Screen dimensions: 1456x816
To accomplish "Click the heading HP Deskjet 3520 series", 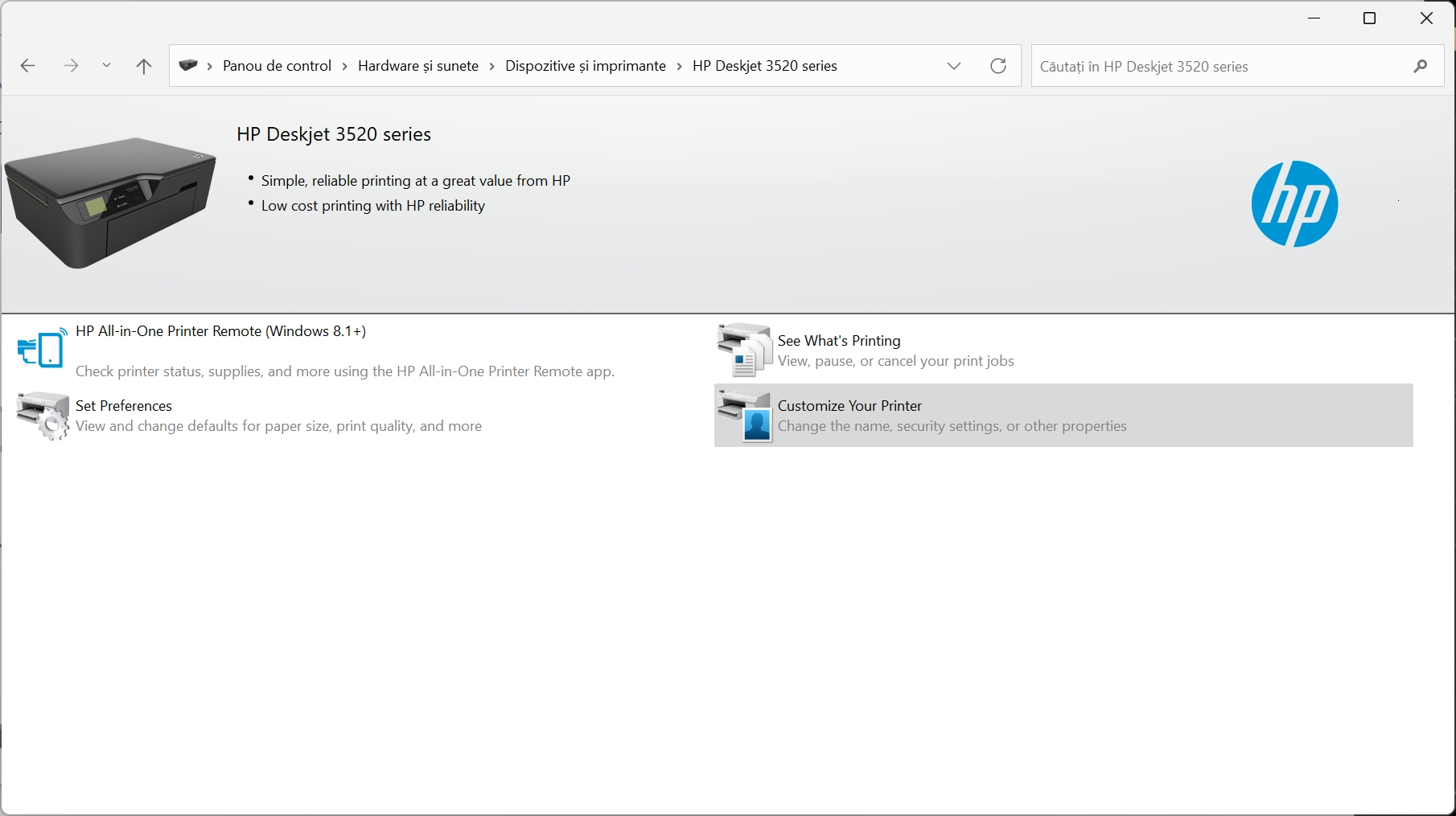I will coord(334,134).
